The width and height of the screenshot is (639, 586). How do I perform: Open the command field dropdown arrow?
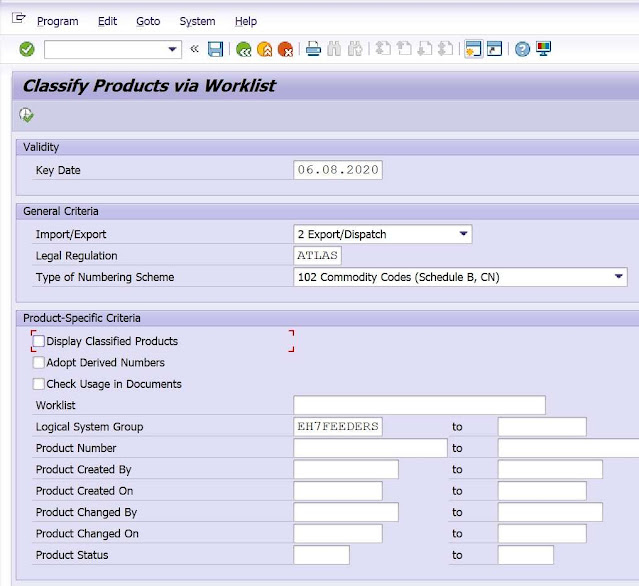click(172, 49)
